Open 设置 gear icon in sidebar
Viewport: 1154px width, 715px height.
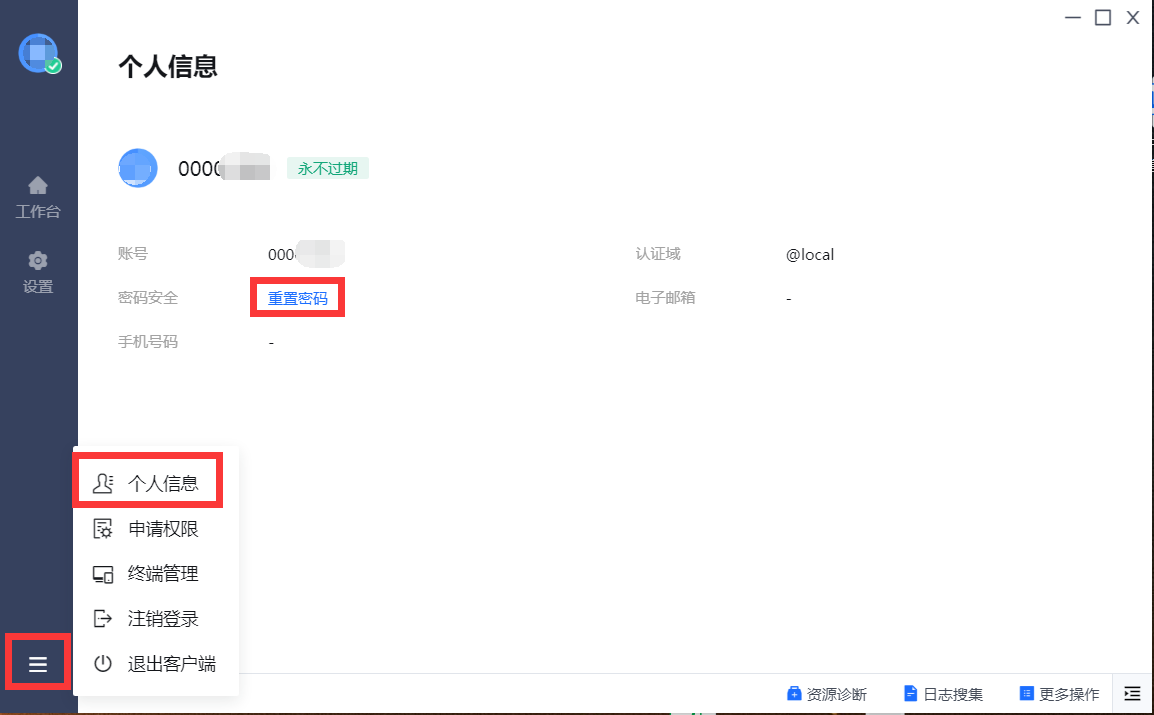[x=38, y=261]
